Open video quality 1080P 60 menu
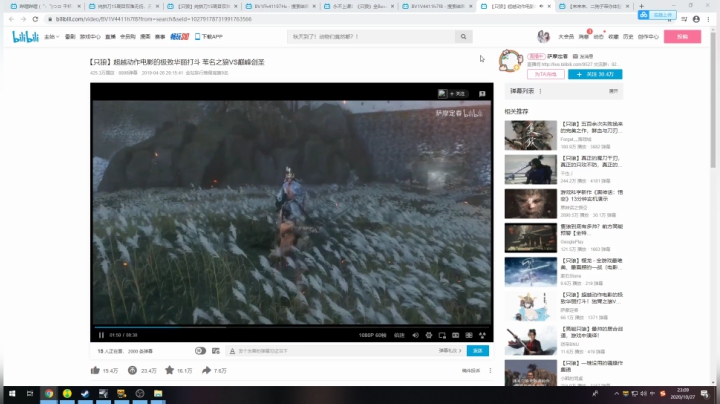This screenshot has height=404, width=720. click(x=372, y=335)
